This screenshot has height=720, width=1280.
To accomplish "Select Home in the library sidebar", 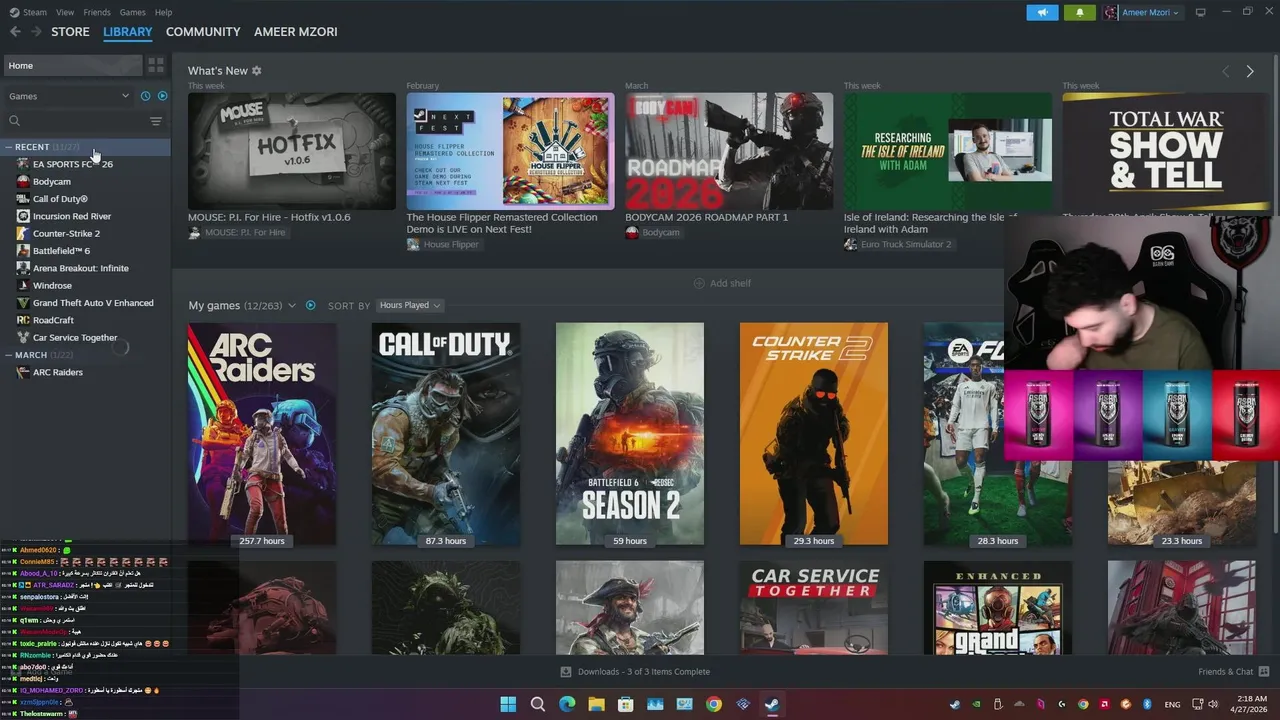I will (x=73, y=65).
